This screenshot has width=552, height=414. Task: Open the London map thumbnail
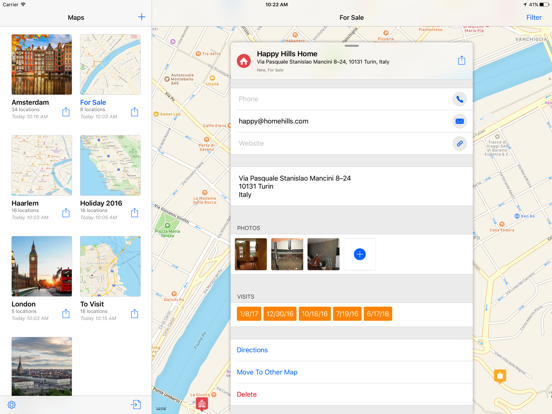tap(42, 266)
